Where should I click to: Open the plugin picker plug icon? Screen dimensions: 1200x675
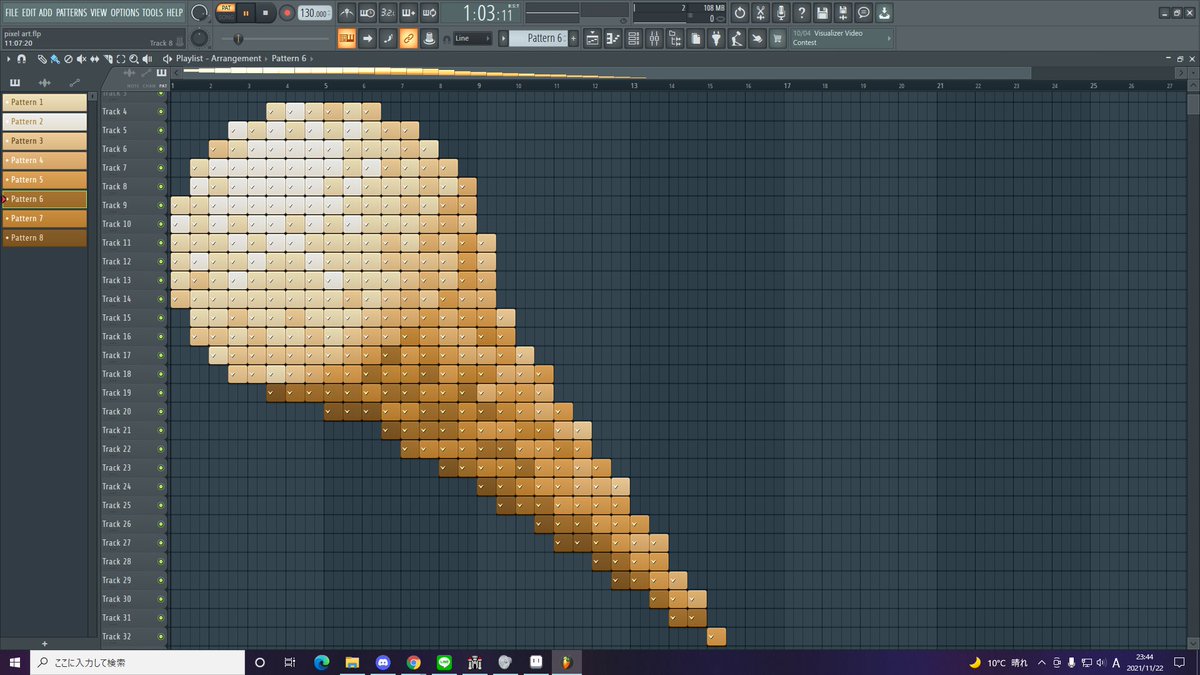coord(716,39)
